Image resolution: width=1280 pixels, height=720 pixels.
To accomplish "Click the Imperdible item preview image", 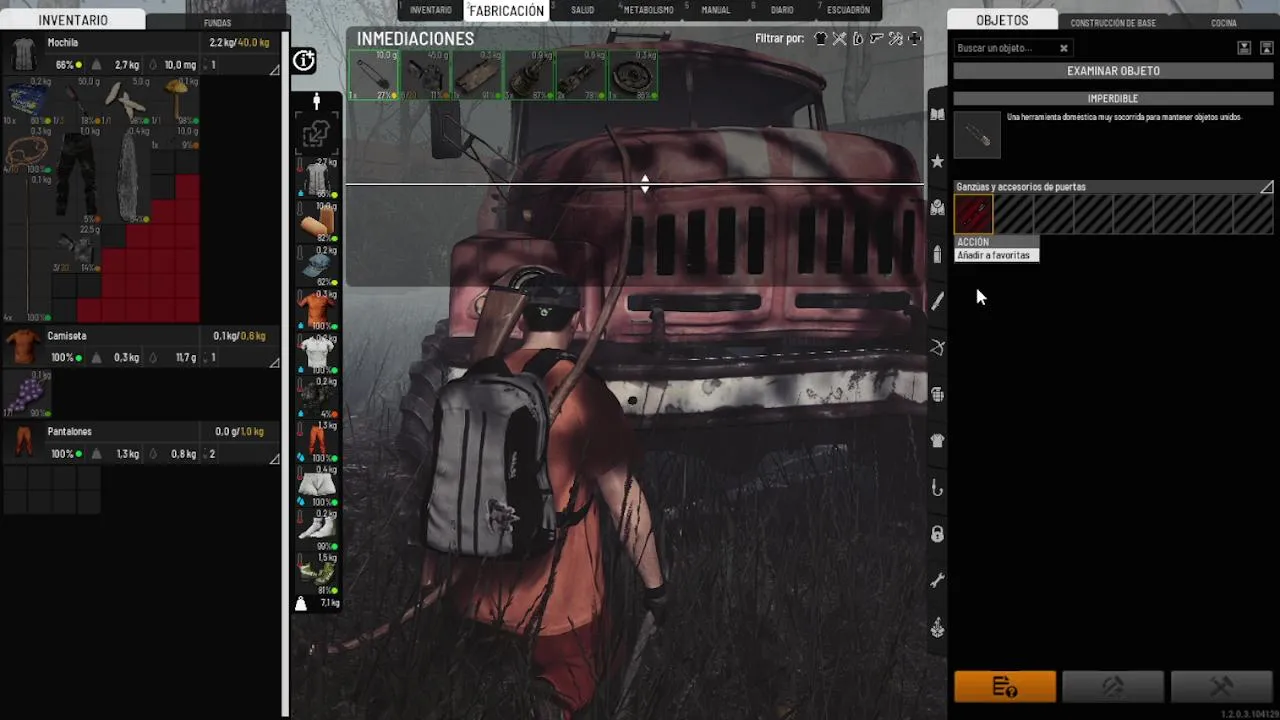I will click(x=976, y=134).
